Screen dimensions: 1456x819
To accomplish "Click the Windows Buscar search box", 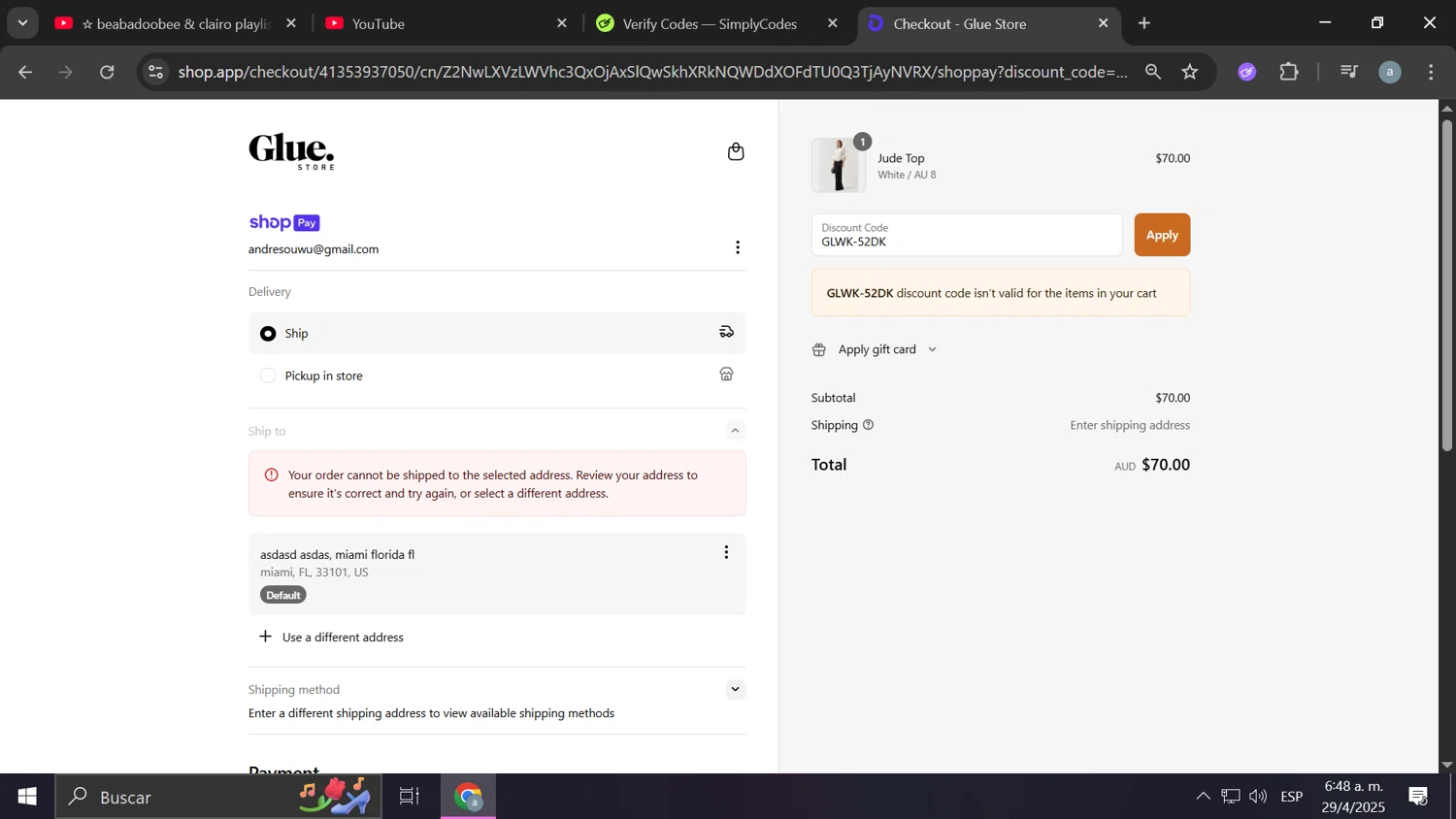I will (x=218, y=797).
